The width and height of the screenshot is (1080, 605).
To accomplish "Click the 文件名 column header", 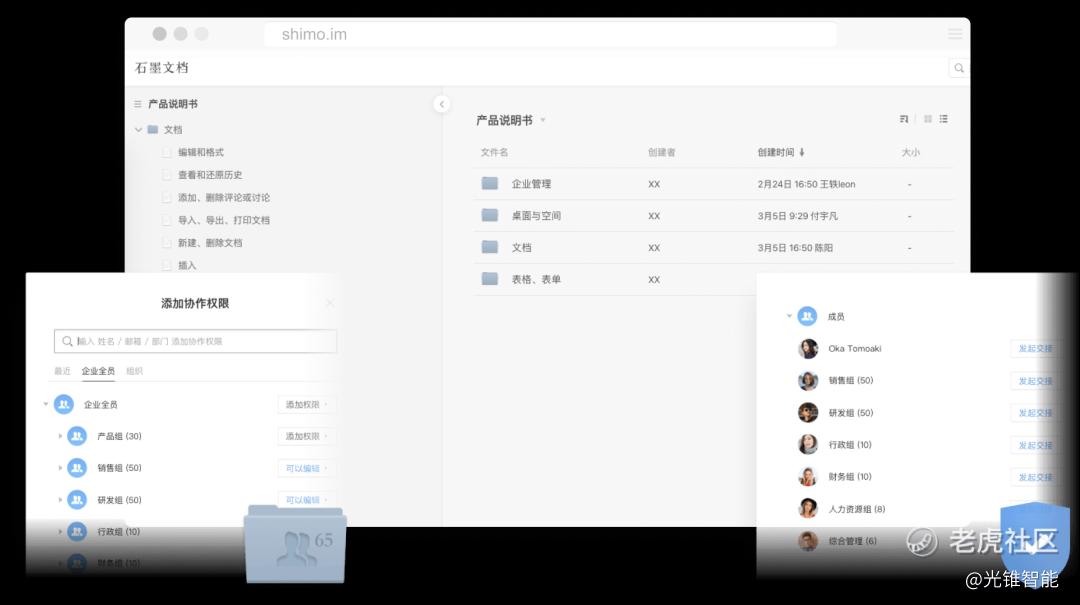I will coord(495,152).
